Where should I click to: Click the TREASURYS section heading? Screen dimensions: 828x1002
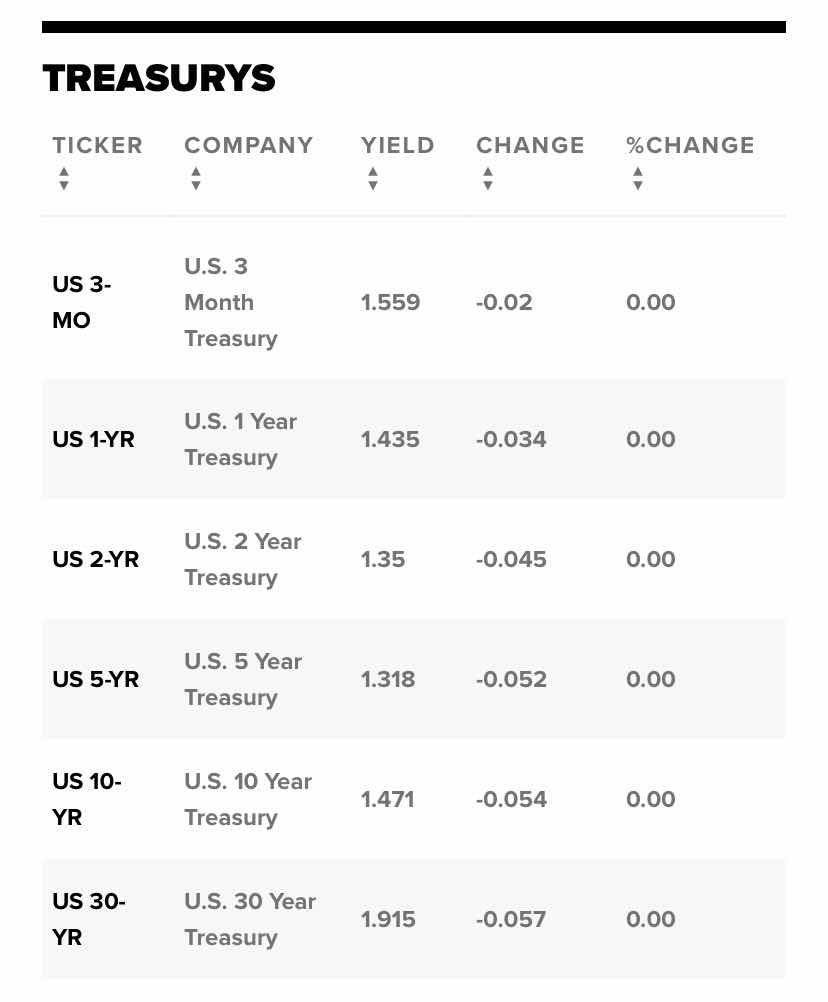[159, 78]
